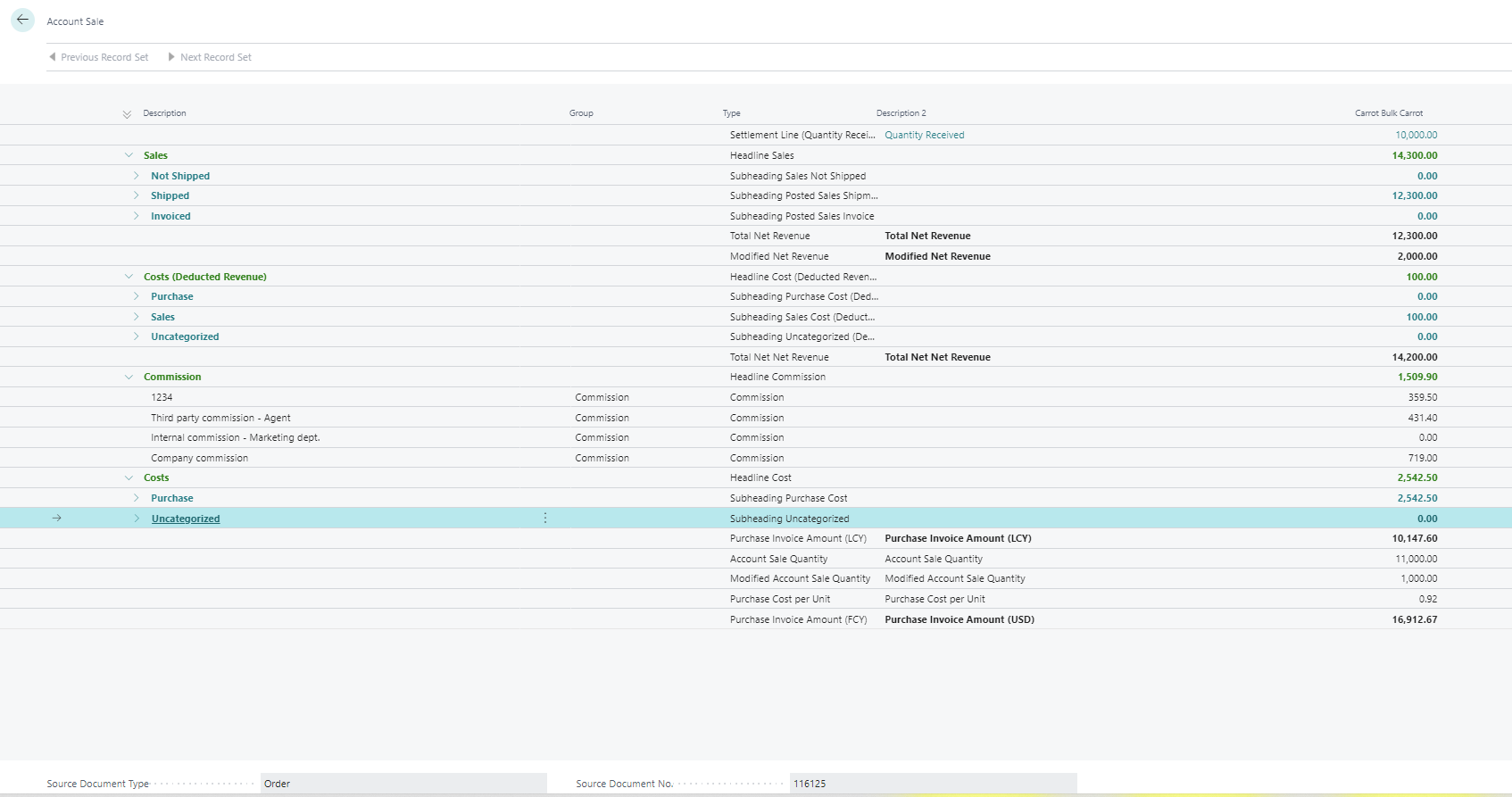Expand the Shipped sales subheading
Viewport: 1512px width, 797px height.
[x=137, y=195]
